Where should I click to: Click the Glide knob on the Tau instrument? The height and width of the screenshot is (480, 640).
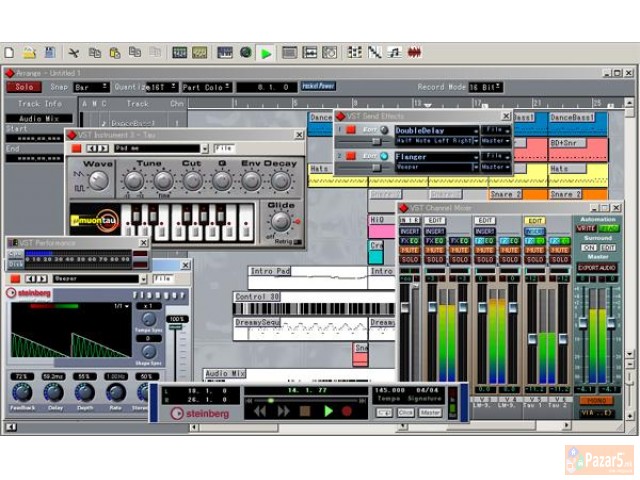[281, 220]
